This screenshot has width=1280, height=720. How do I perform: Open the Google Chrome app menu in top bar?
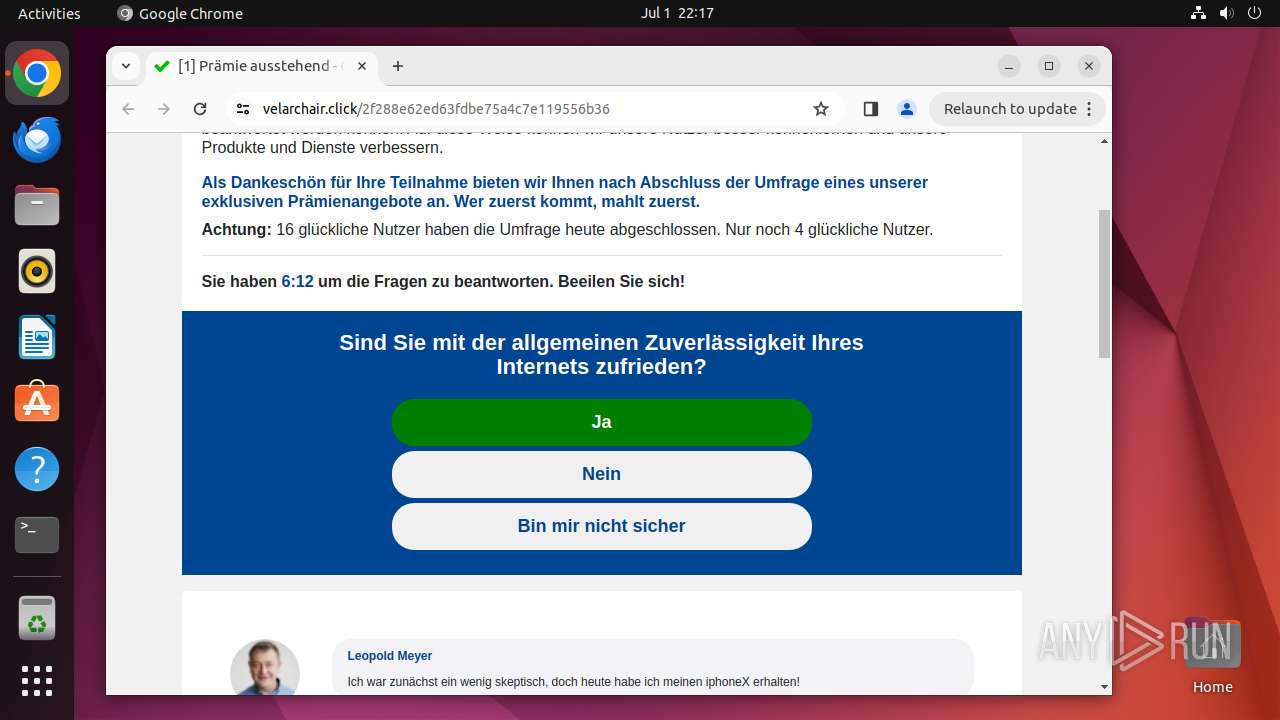[x=180, y=13]
